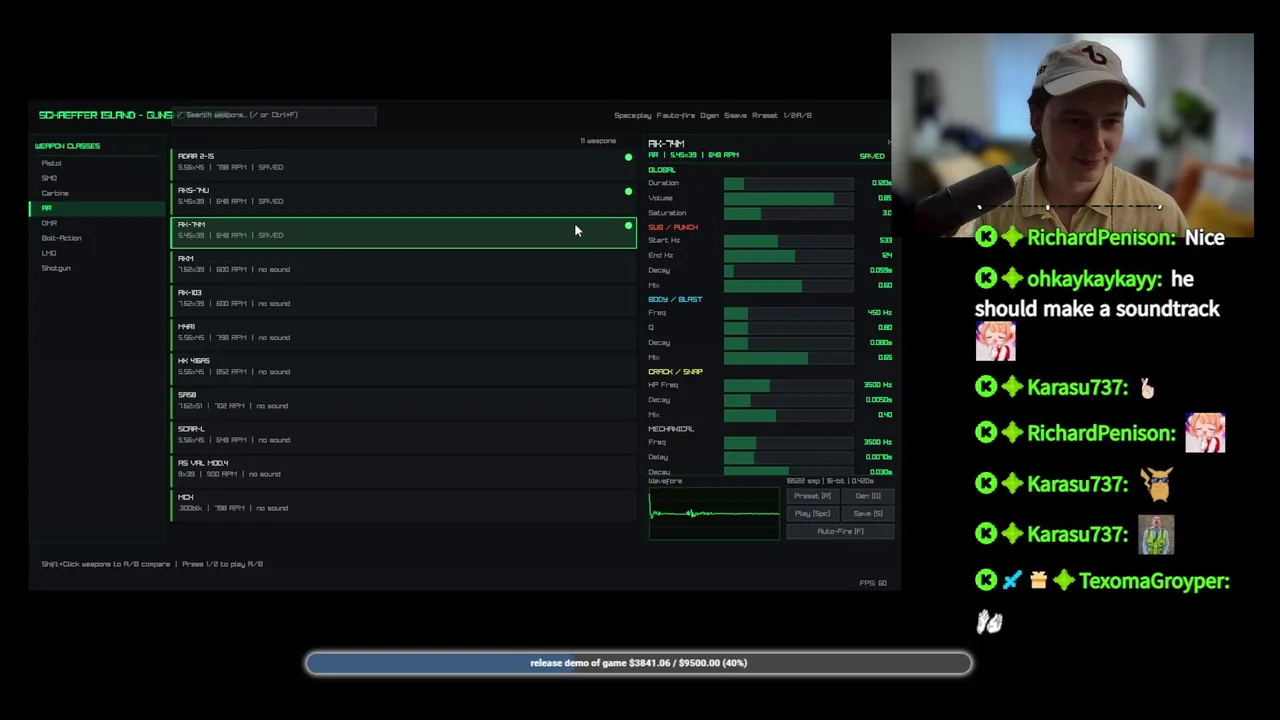Select the AK-74M weapon row
Viewport: 1280px width, 720px height.
point(404,231)
